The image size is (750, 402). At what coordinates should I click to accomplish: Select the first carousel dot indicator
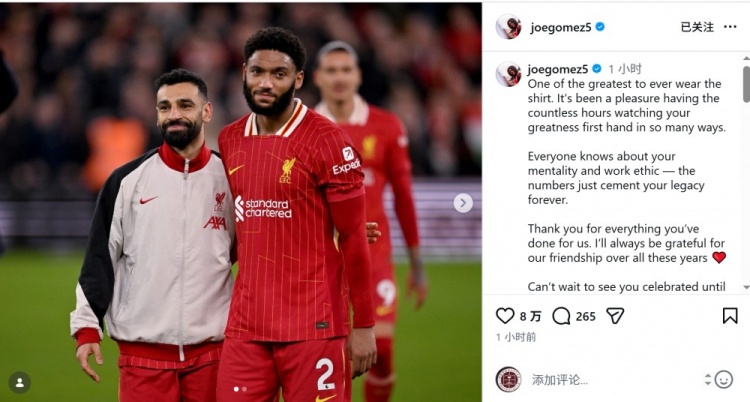tap(236, 389)
